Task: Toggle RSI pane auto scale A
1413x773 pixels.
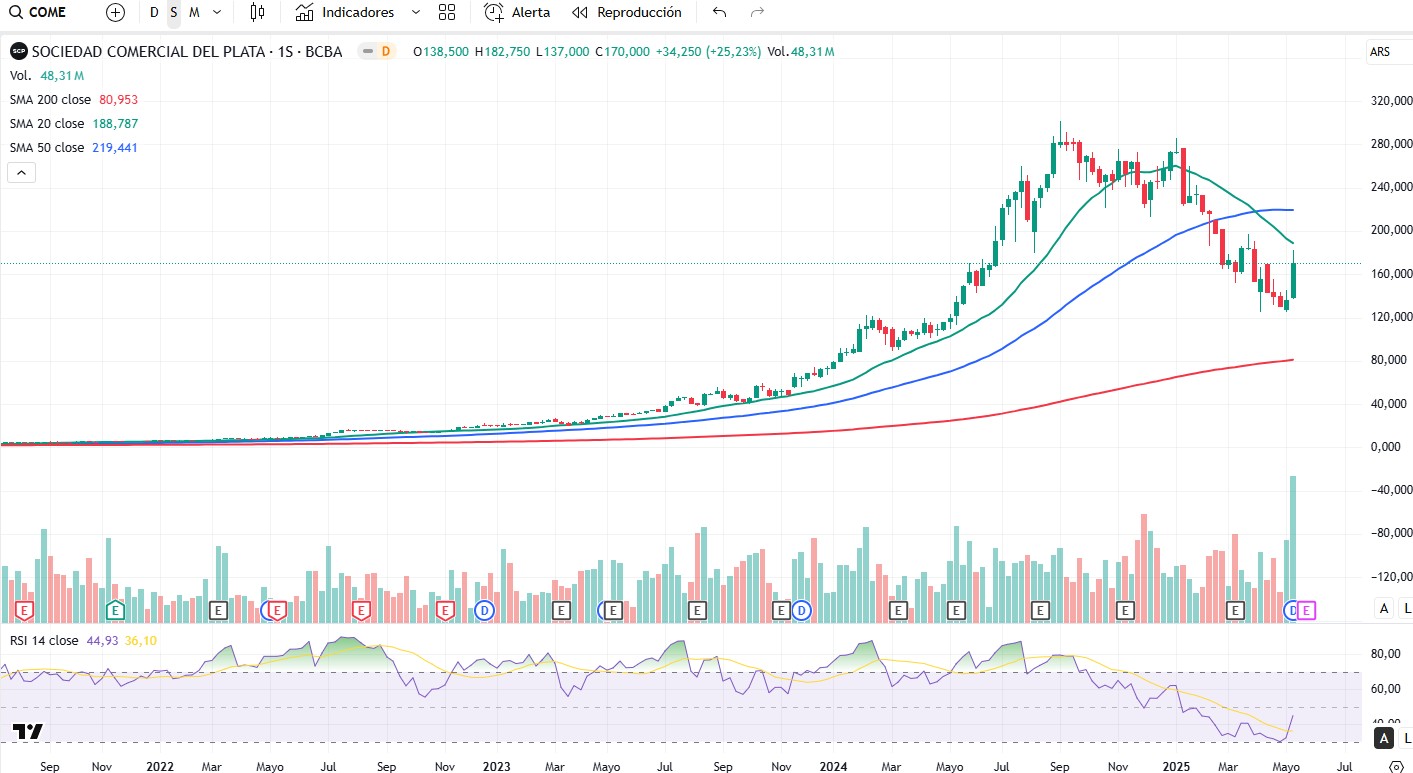Action: [x=1384, y=739]
